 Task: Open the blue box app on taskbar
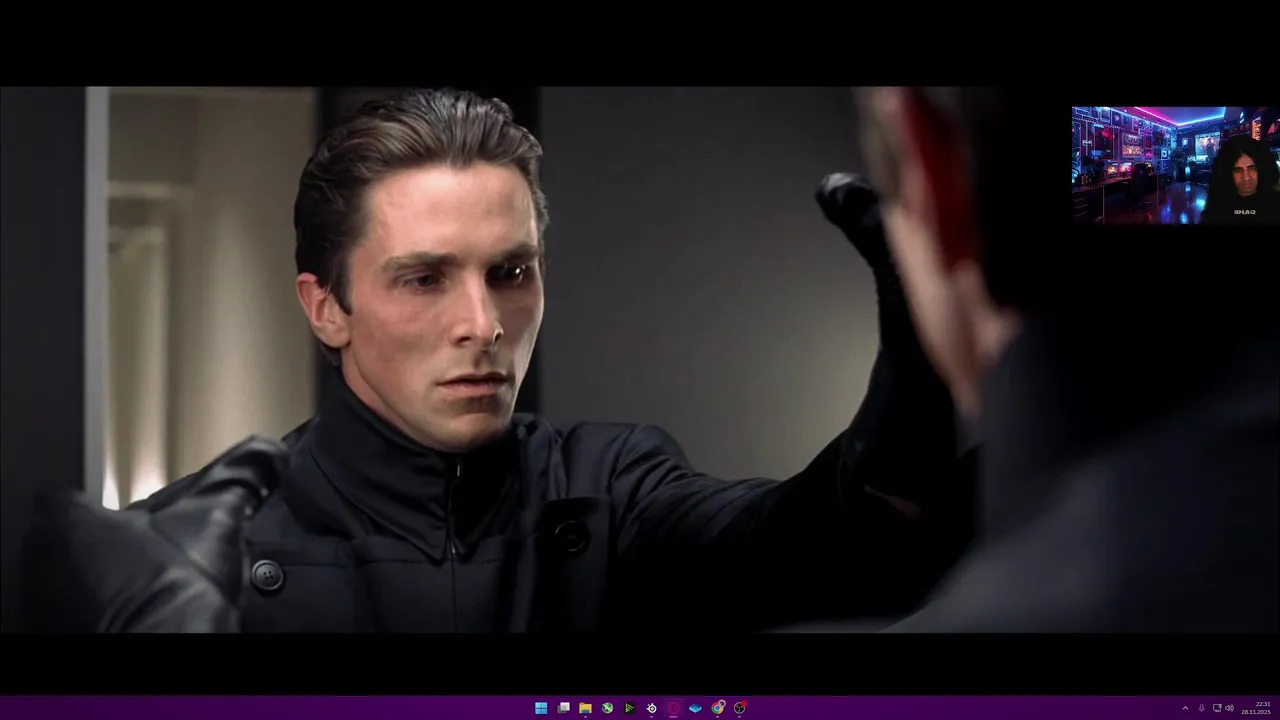695,708
